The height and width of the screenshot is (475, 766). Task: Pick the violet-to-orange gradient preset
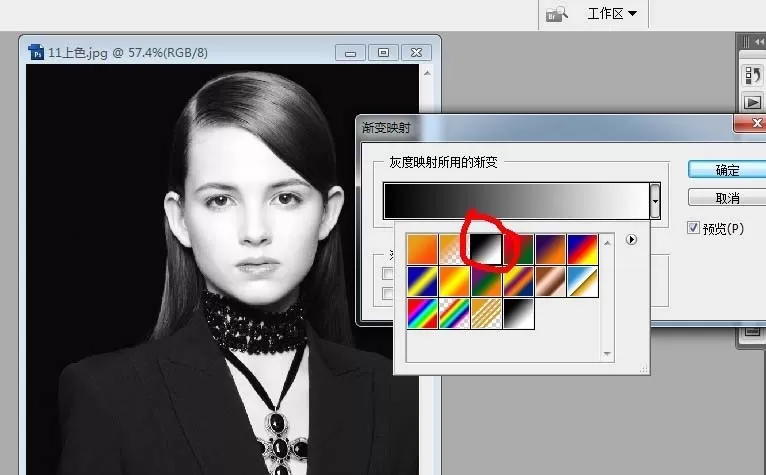(550, 249)
